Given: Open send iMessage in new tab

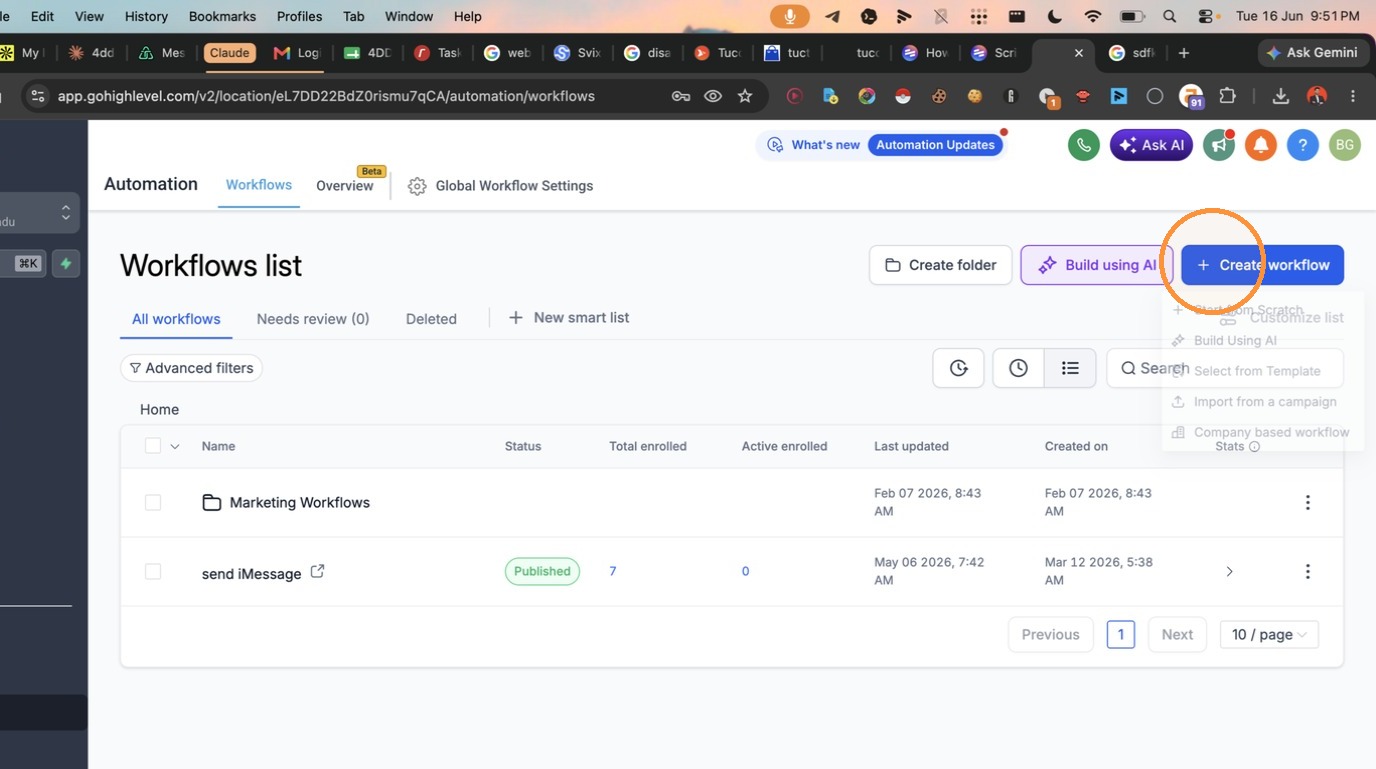Looking at the screenshot, I should (x=317, y=572).
